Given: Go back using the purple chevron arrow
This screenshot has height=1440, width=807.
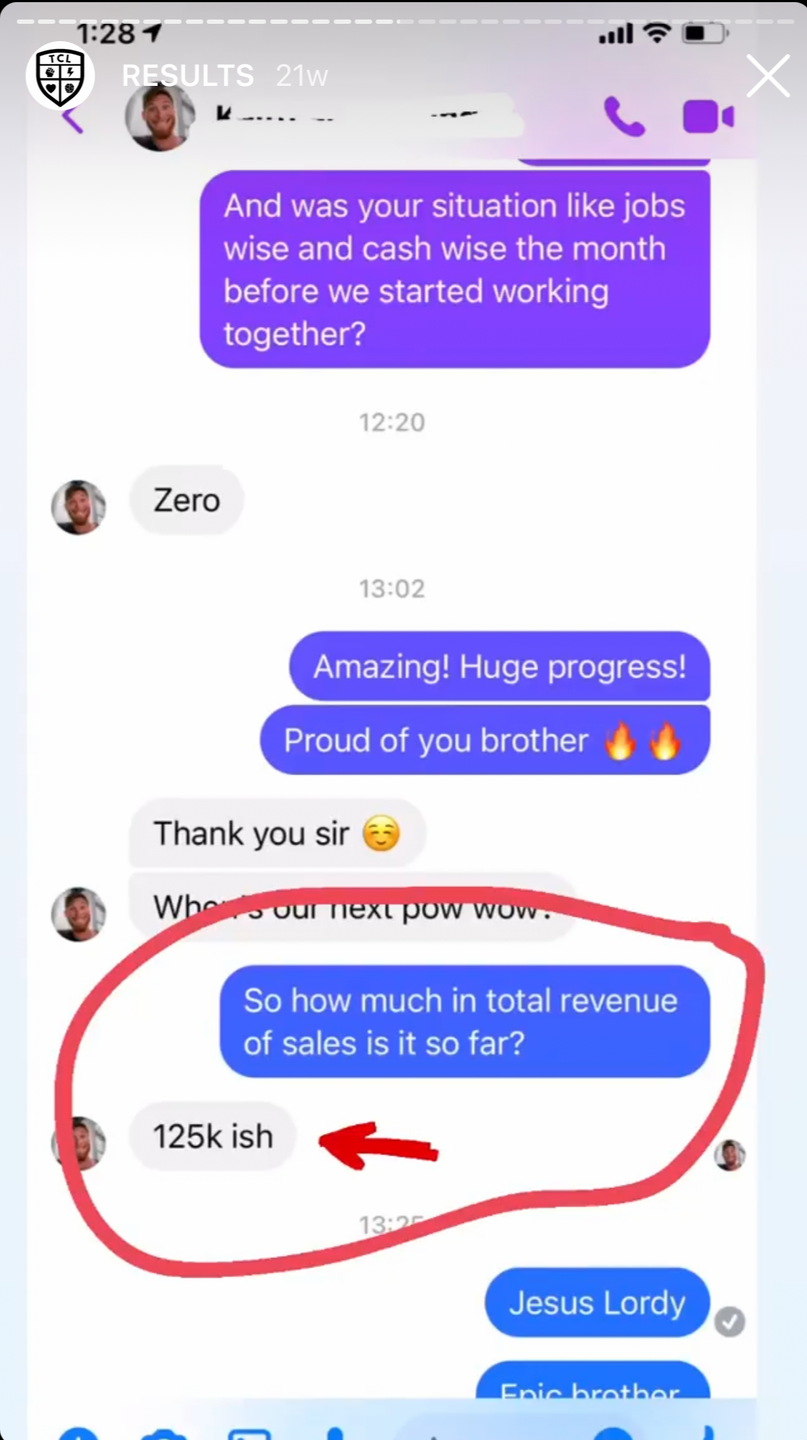Looking at the screenshot, I should pos(72,119).
